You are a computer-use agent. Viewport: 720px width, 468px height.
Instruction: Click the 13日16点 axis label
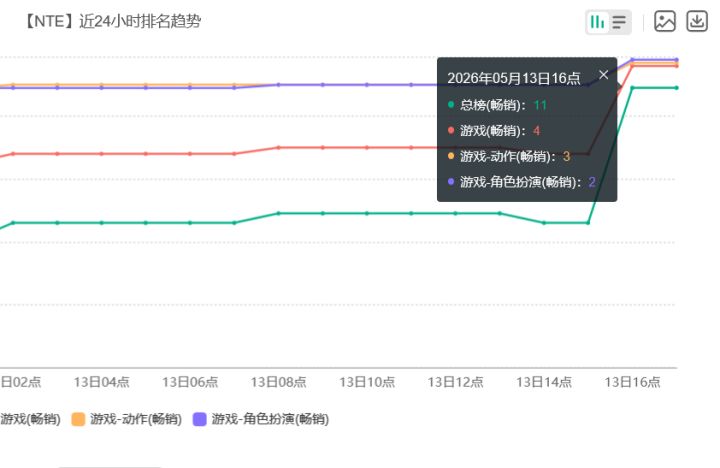632,382
